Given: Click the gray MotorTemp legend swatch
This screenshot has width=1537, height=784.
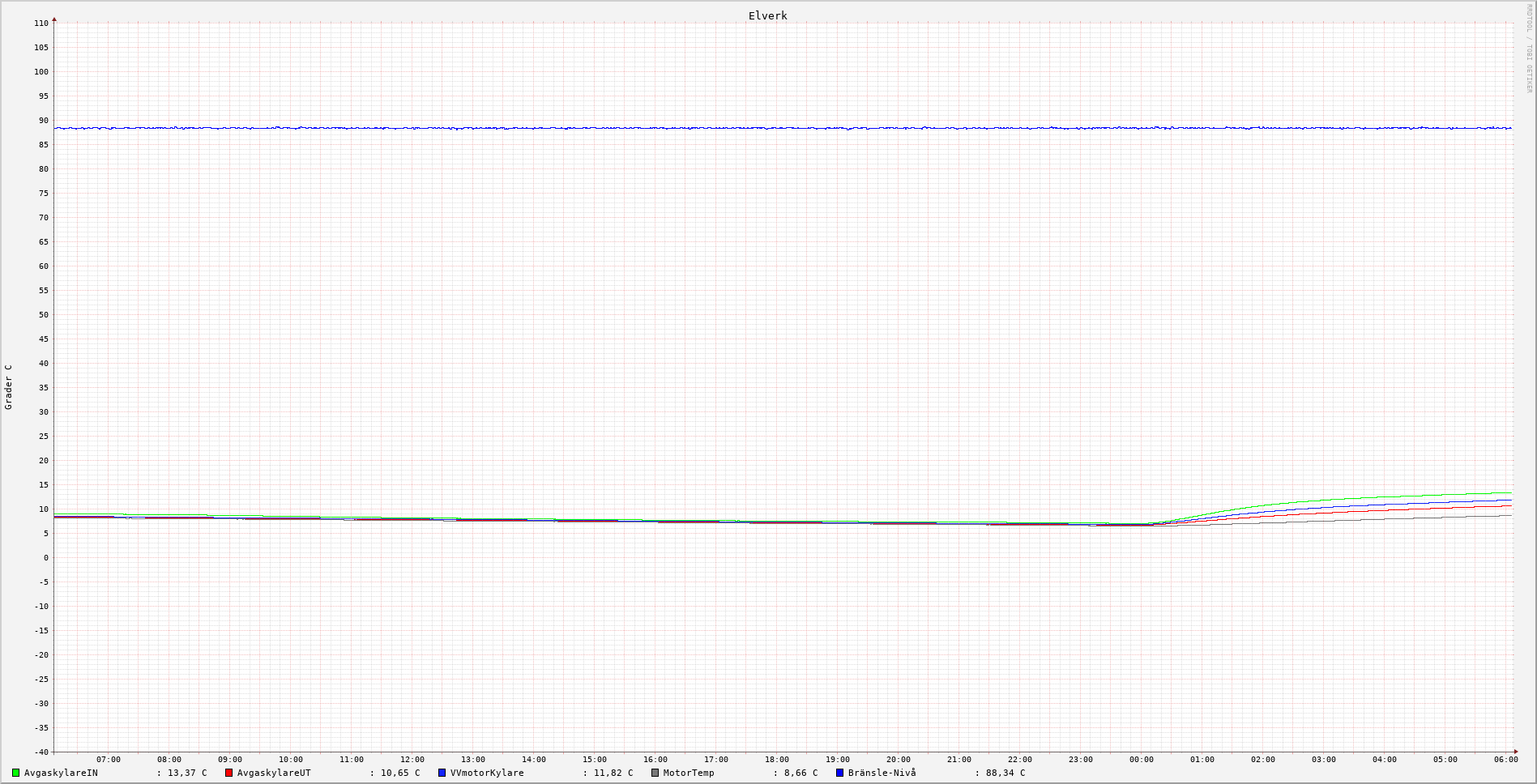Looking at the screenshot, I should (x=655, y=773).
